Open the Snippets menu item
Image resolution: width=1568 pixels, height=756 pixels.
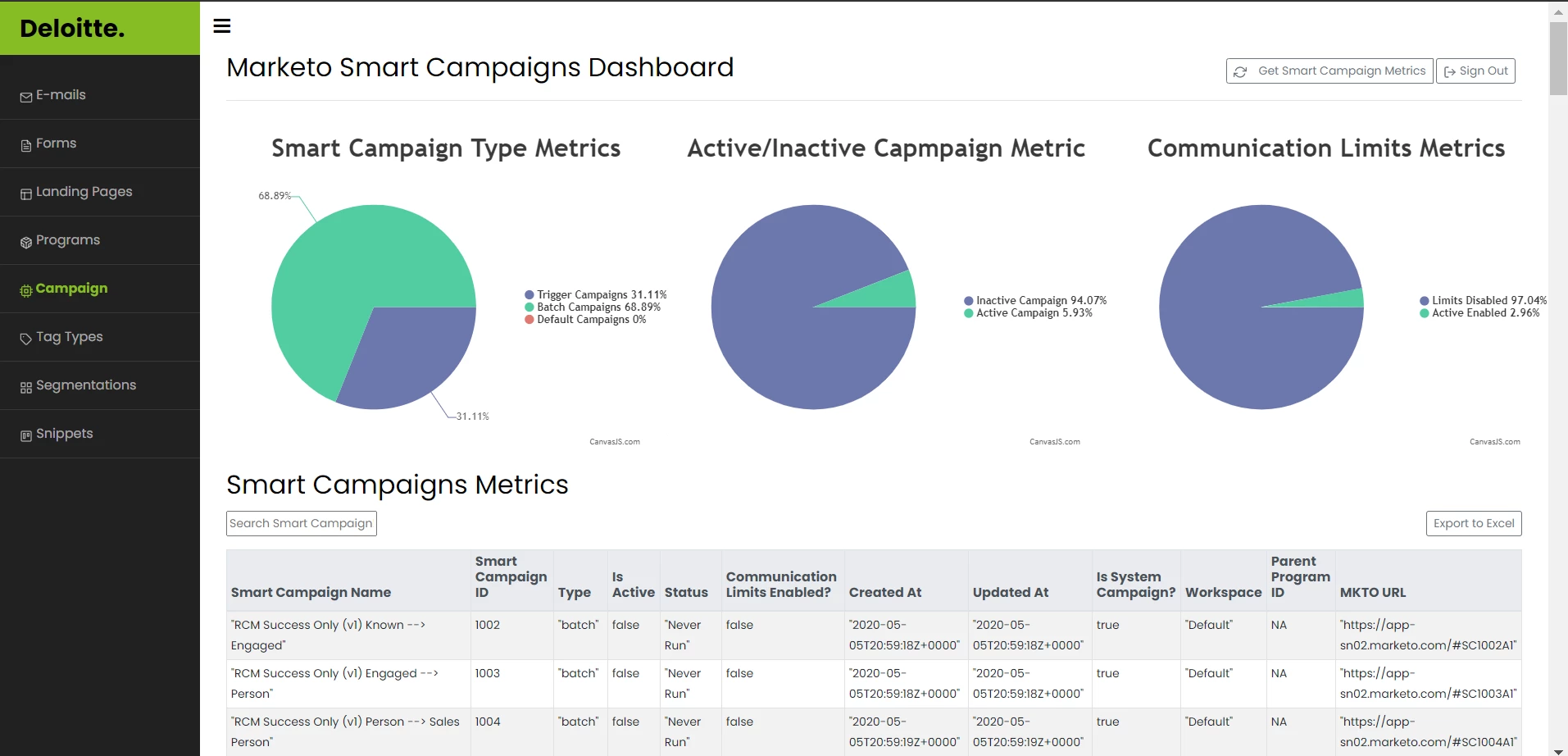[x=100, y=434]
